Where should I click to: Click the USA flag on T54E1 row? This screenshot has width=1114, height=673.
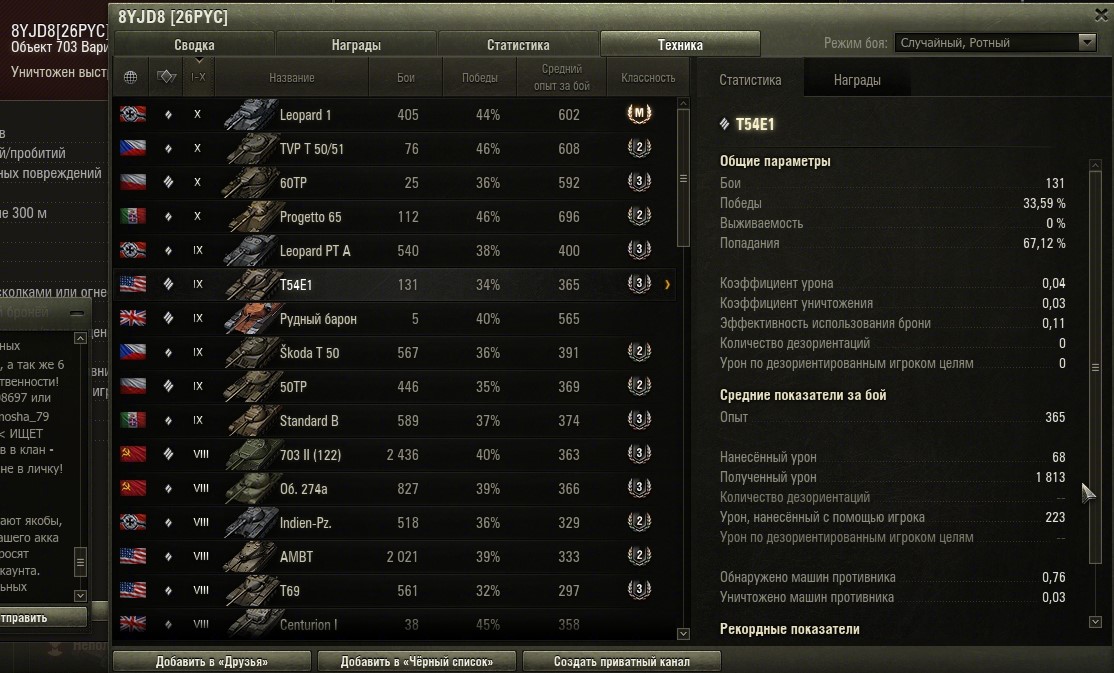pos(133,284)
